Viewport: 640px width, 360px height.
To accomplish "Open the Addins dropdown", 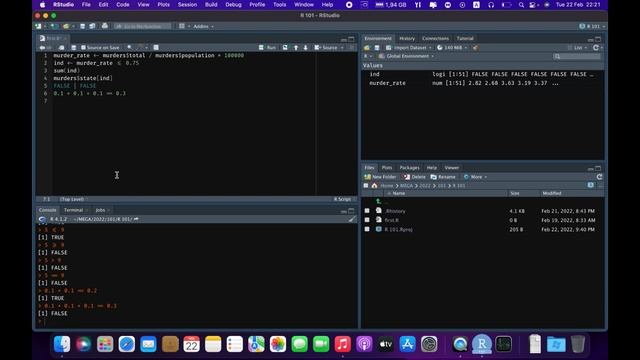I will click(203, 26).
